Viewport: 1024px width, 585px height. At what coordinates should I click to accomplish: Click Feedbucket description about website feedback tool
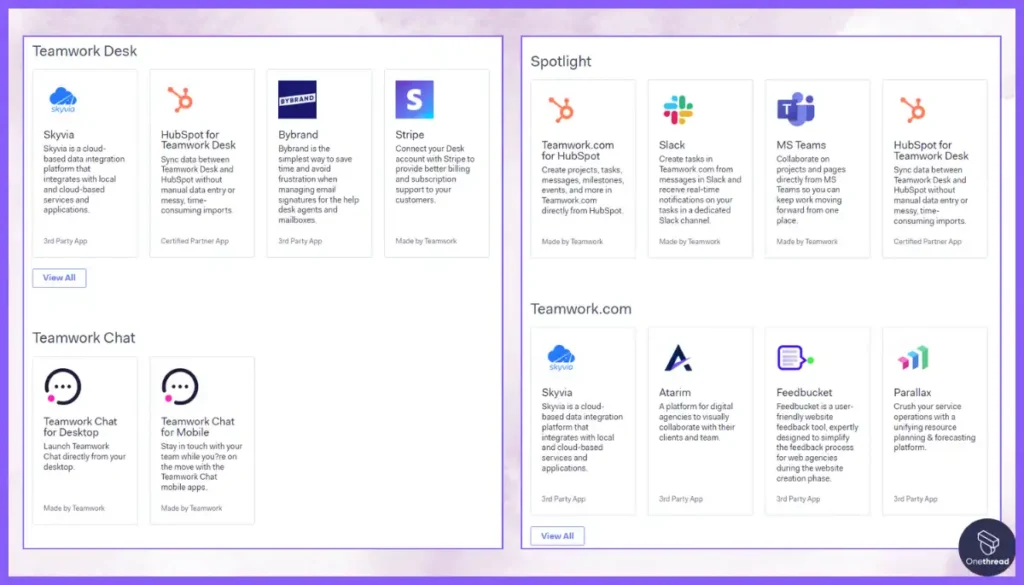817,442
